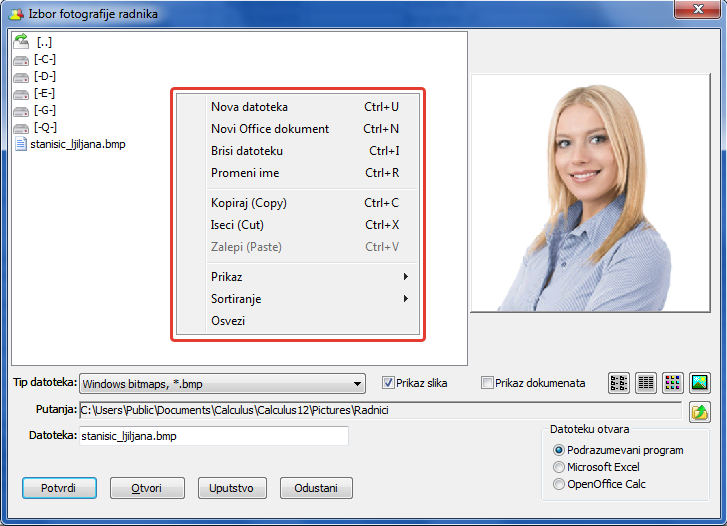Select the Microsoft Excel radio option
This screenshot has height=526, width=727.
click(559, 467)
